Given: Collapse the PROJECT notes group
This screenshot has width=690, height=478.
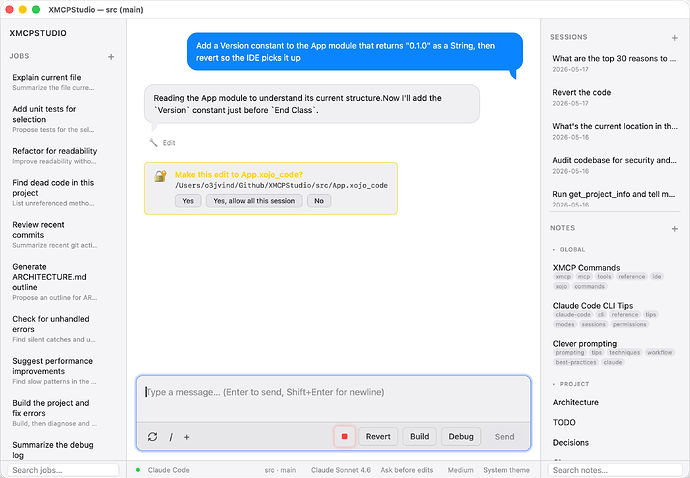Looking at the screenshot, I should tap(571, 384).
